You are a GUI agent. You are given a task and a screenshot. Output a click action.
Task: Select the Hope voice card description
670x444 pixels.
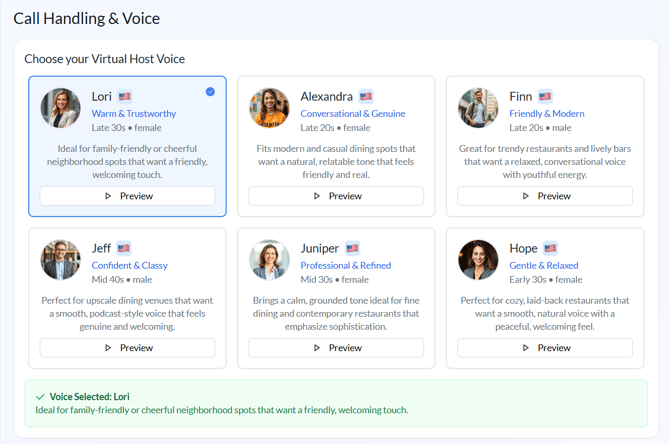click(x=545, y=313)
